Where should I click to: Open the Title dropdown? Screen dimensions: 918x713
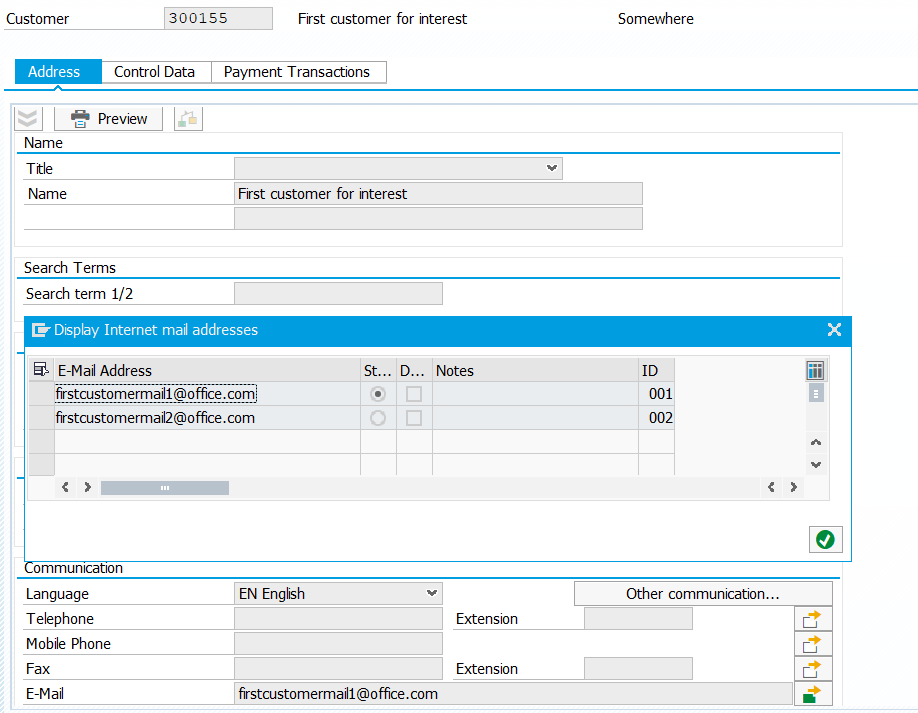pyautogui.click(x=551, y=168)
